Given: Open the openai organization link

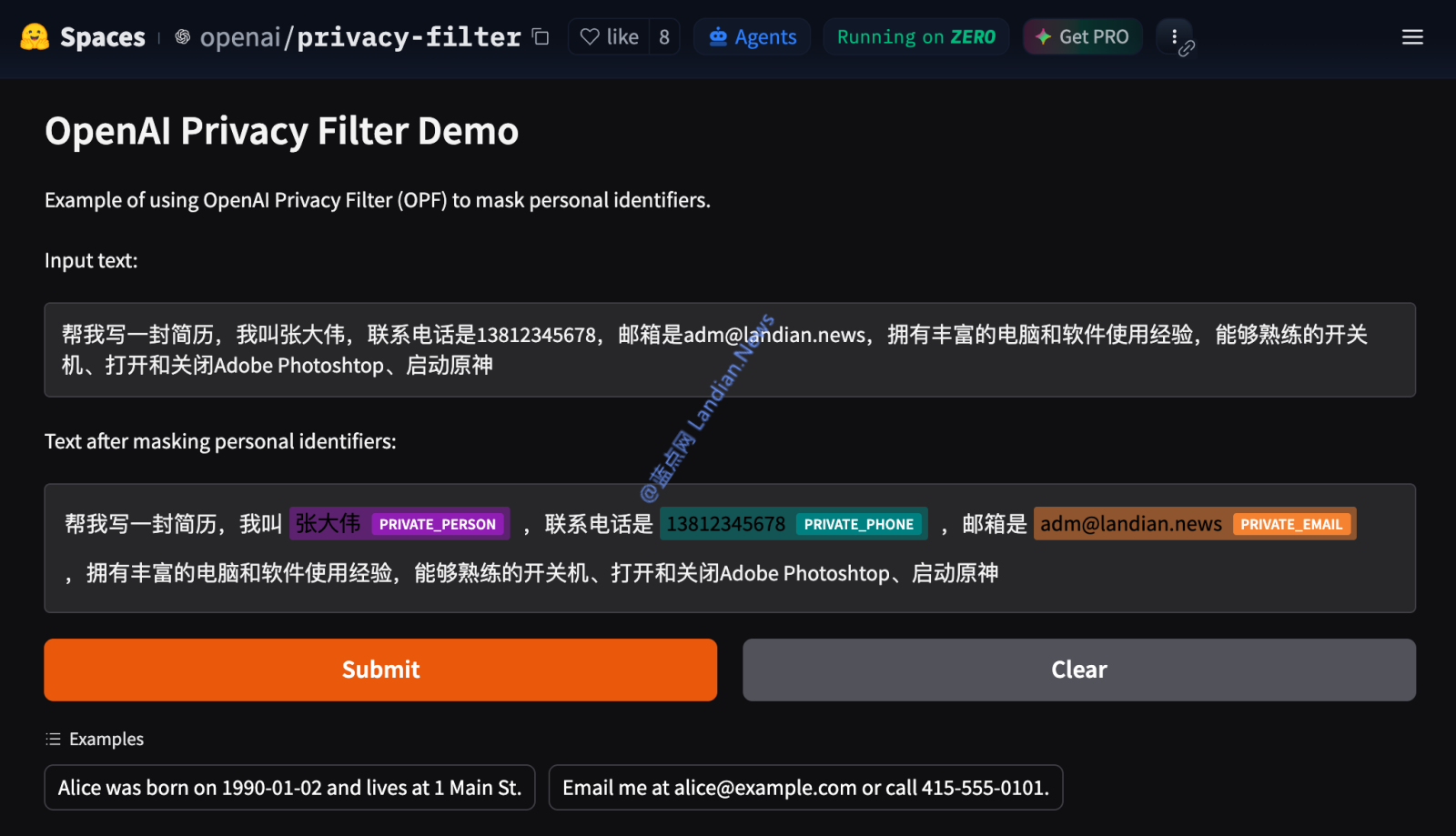Looking at the screenshot, I should [240, 36].
